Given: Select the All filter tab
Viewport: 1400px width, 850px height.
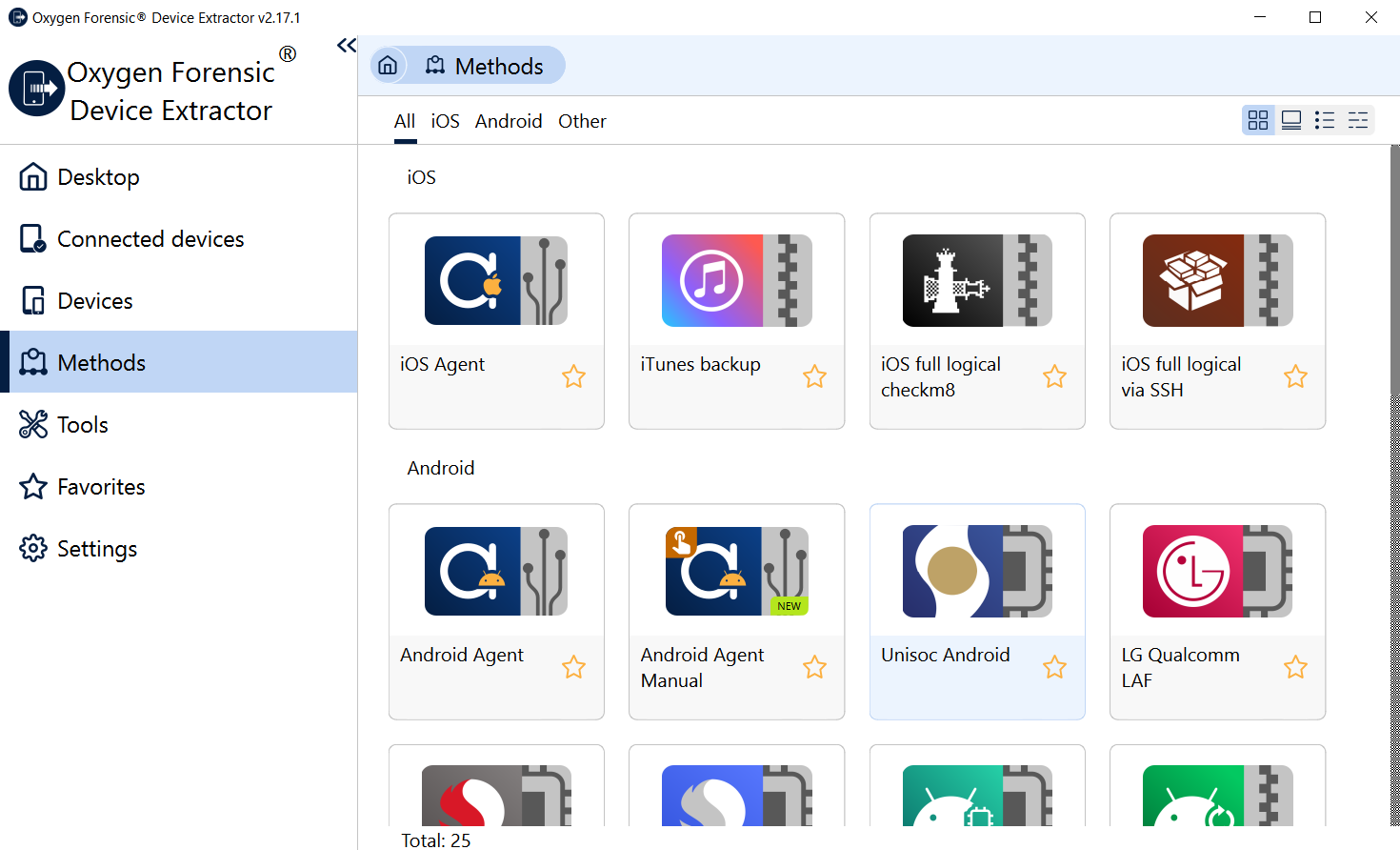Looking at the screenshot, I should tap(405, 121).
